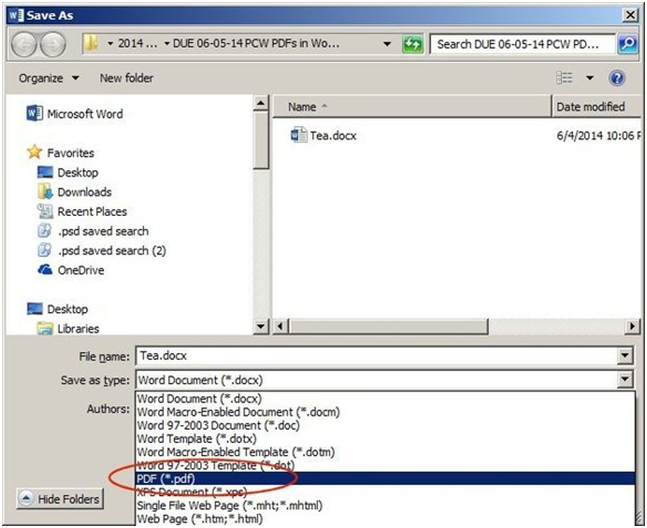Click the .psd saved search icon
This screenshot has width=647, height=528.
coord(45,231)
